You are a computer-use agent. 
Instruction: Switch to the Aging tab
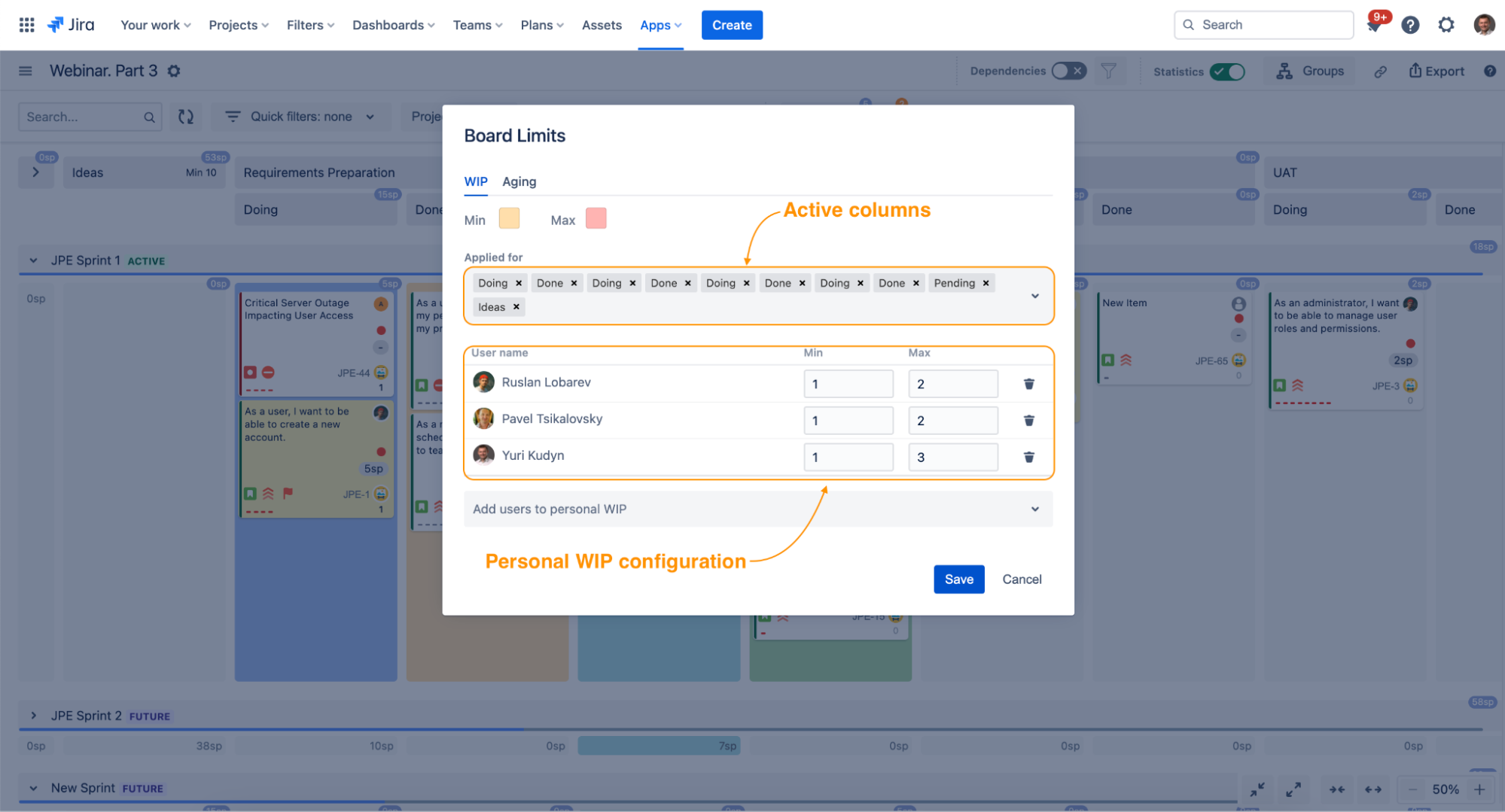(x=519, y=181)
